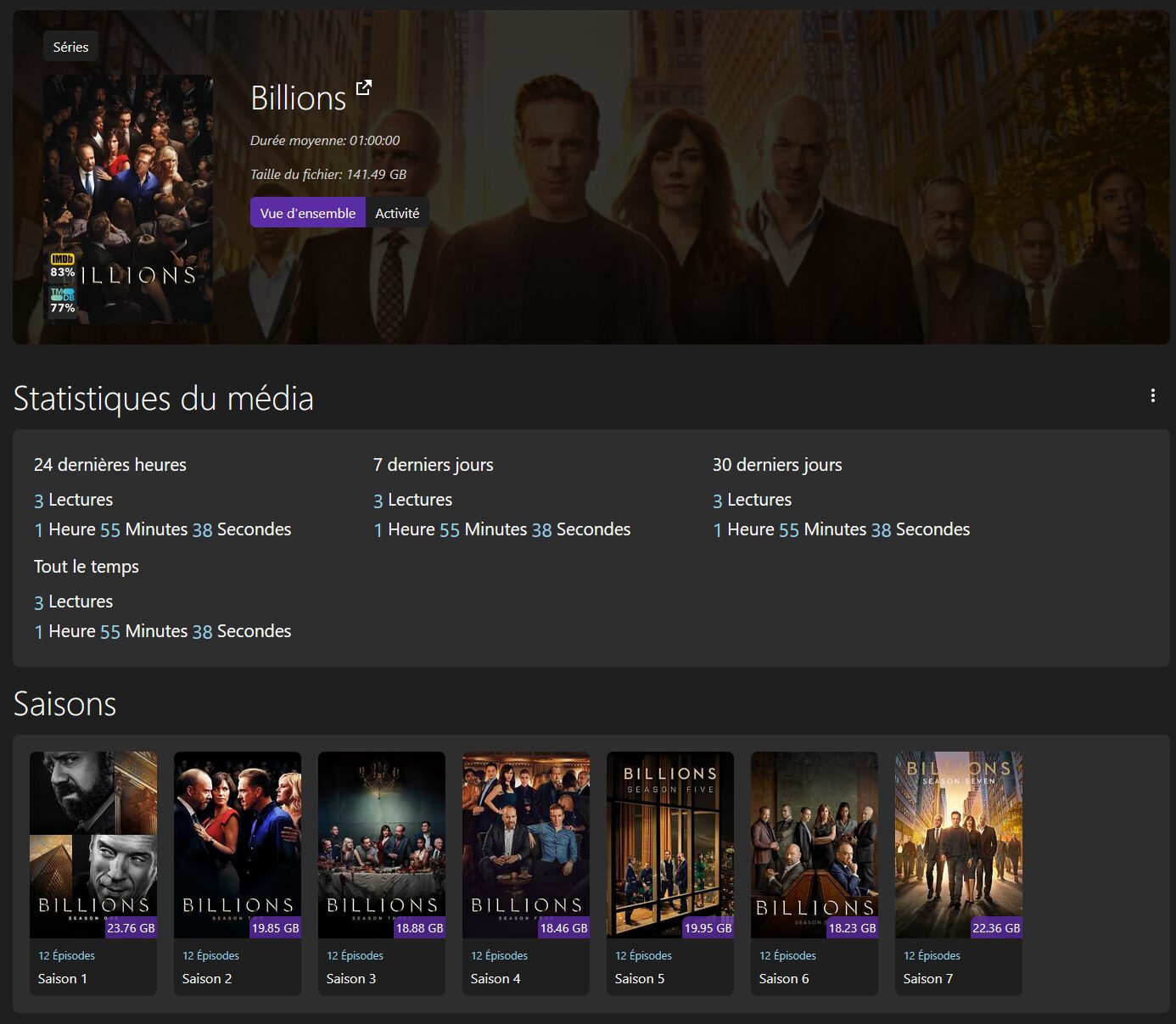The width and height of the screenshot is (1176, 1024).
Task: Go to the Séries breadcrumb
Action: pos(70,47)
